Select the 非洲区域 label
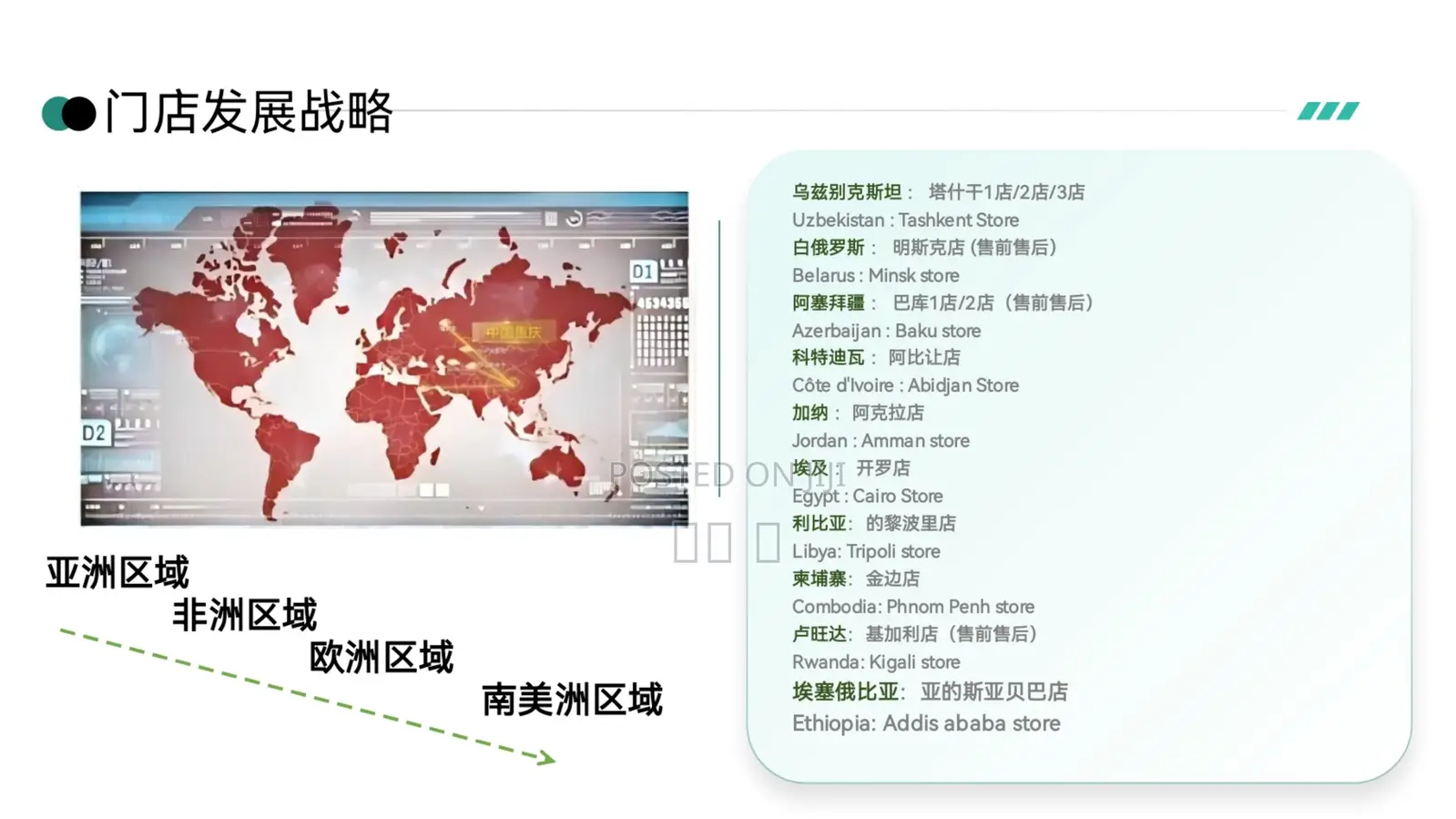 click(x=244, y=616)
